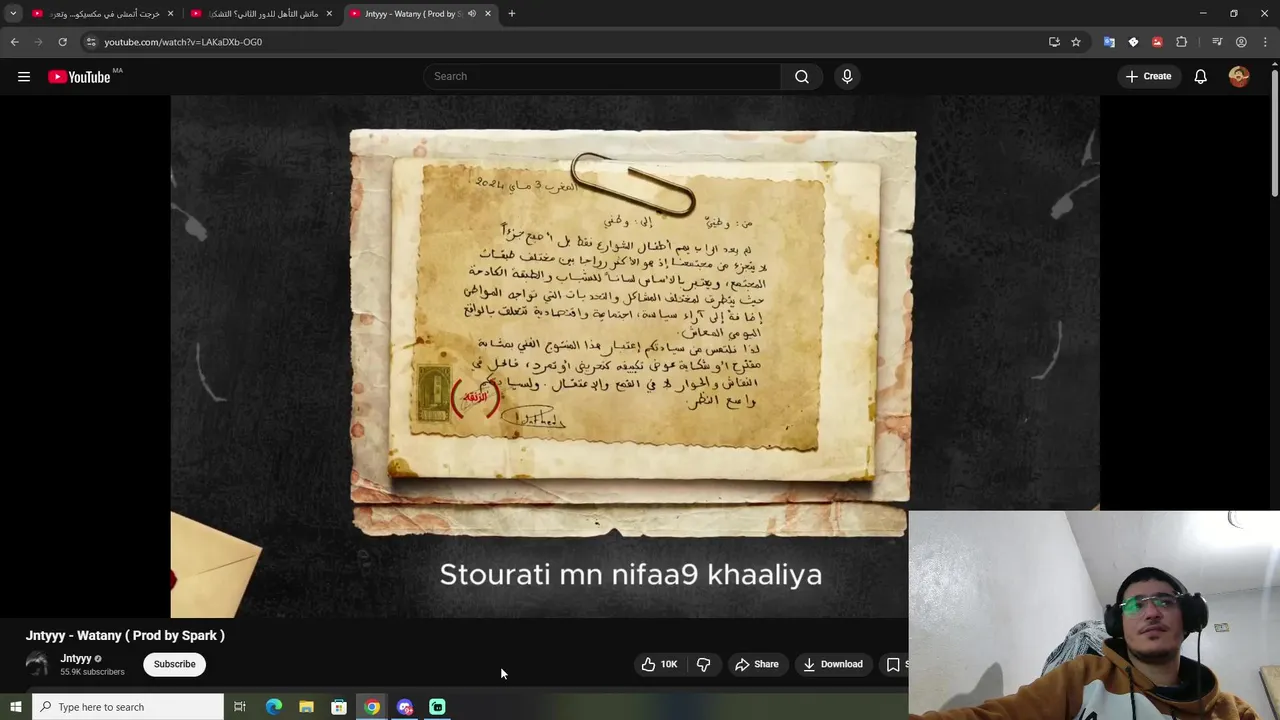Open Microsoft Store from the taskbar

click(x=339, y=707)
